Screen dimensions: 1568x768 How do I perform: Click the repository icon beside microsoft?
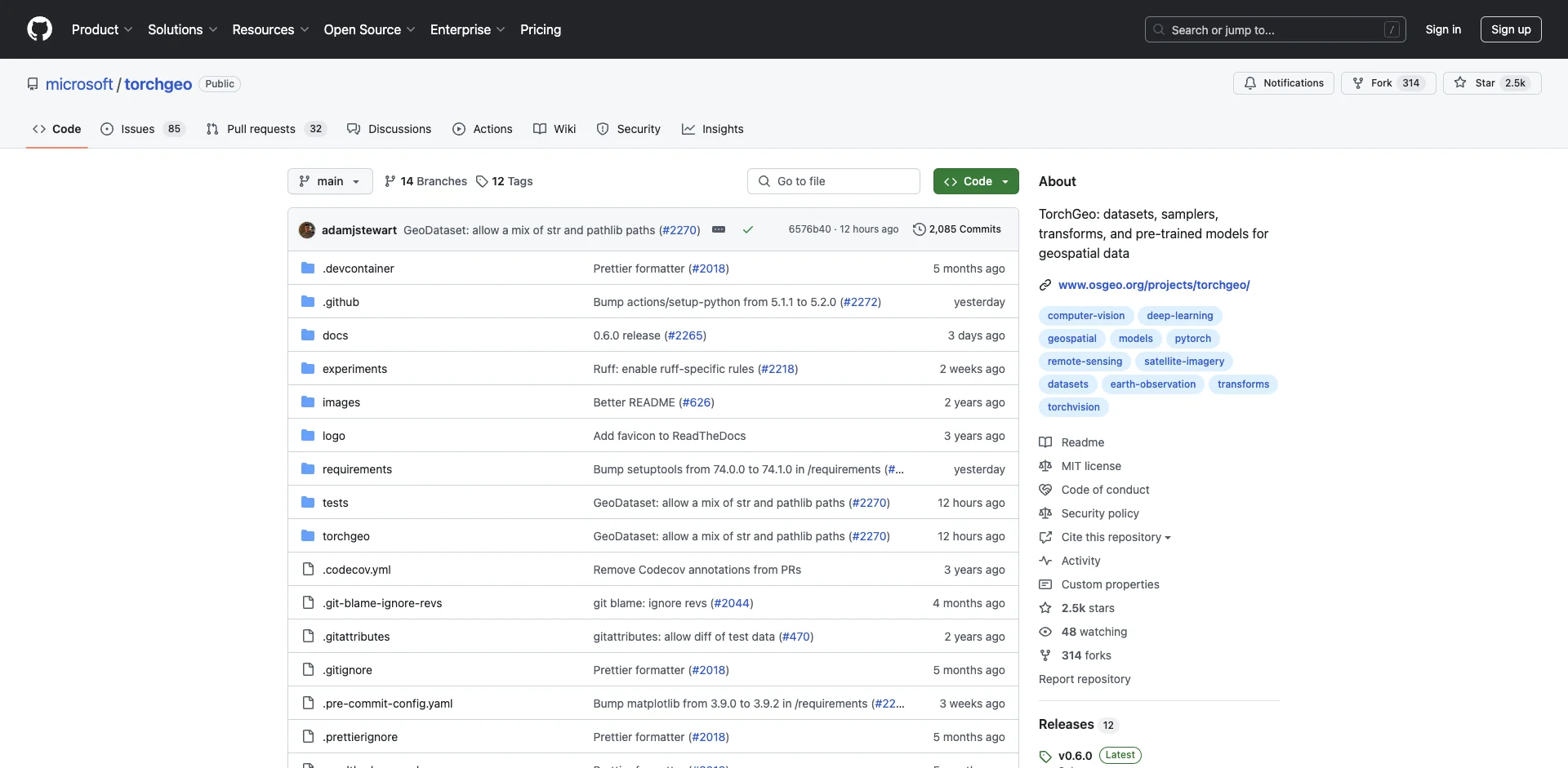[33, 84]
